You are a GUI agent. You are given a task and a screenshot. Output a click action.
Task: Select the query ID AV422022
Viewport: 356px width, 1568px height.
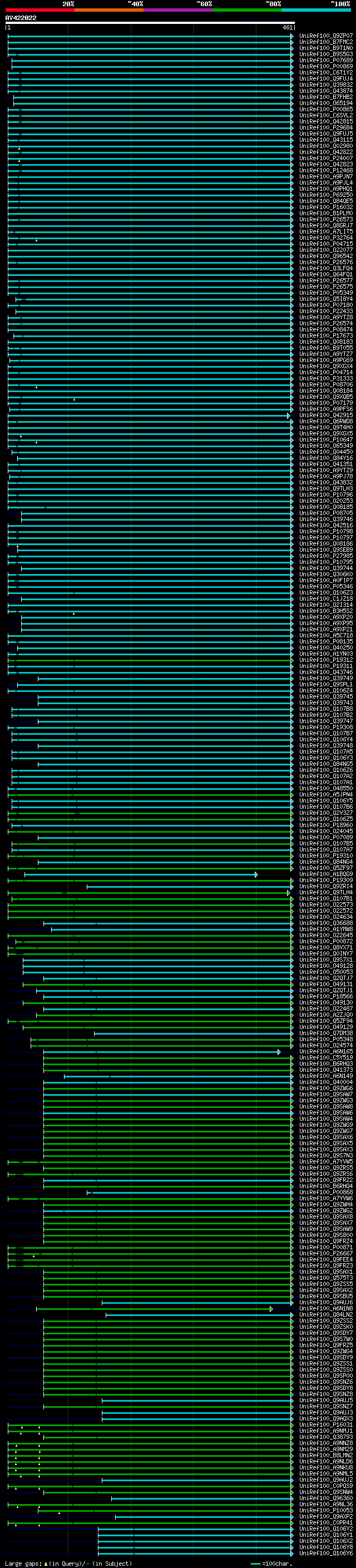click(21, 18)
